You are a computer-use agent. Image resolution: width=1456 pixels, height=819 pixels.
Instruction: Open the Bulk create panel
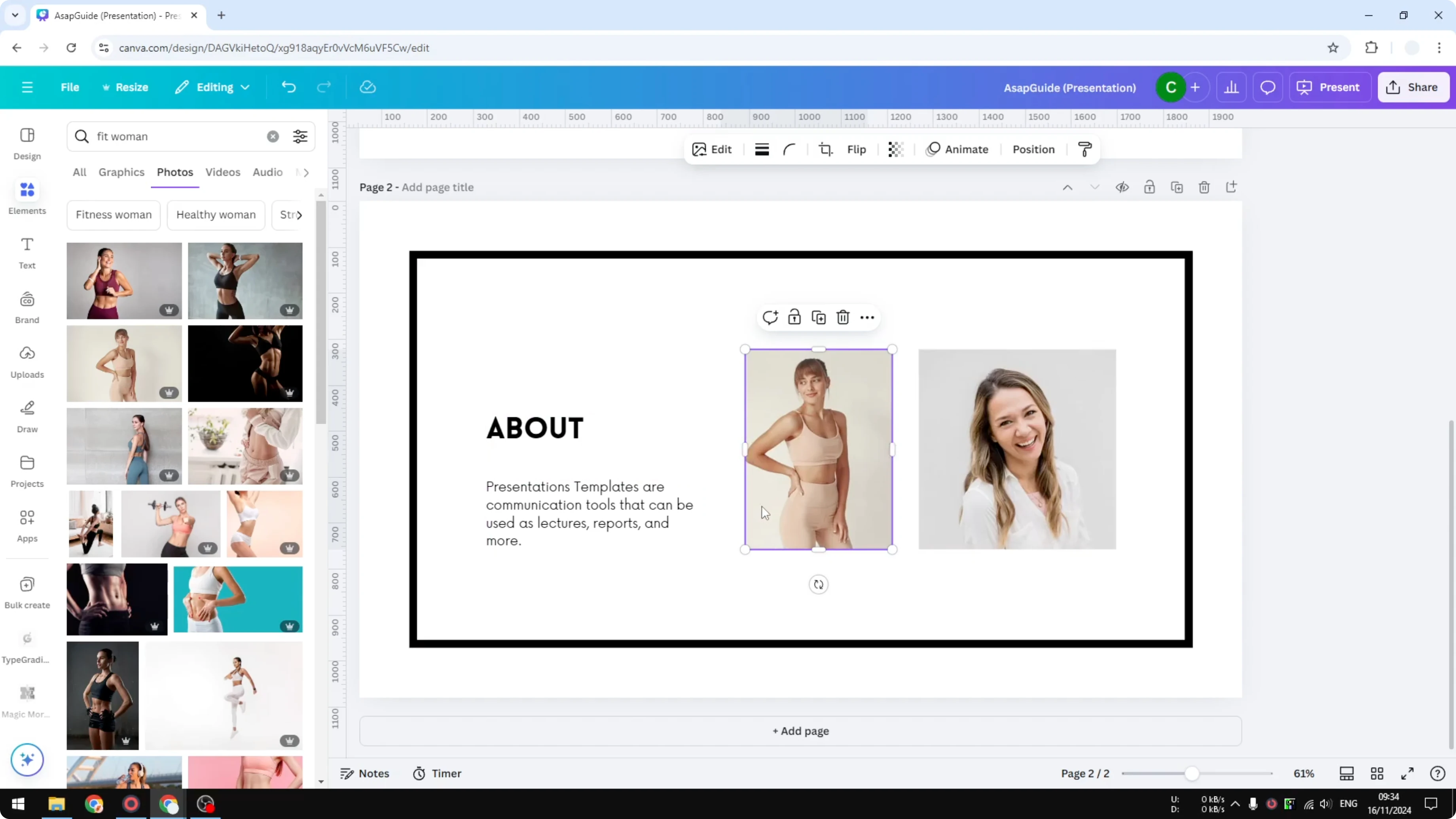click(27, 591)
